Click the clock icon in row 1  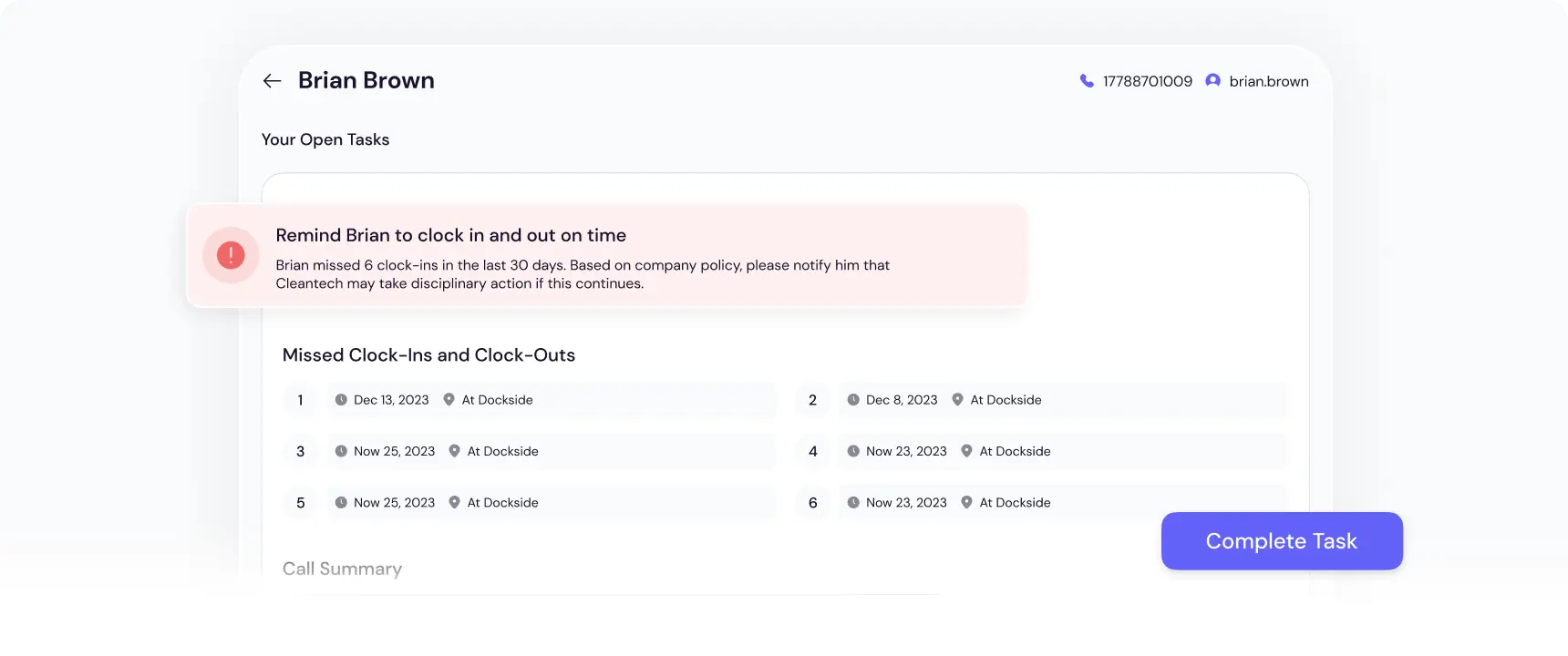pos(341,400)
